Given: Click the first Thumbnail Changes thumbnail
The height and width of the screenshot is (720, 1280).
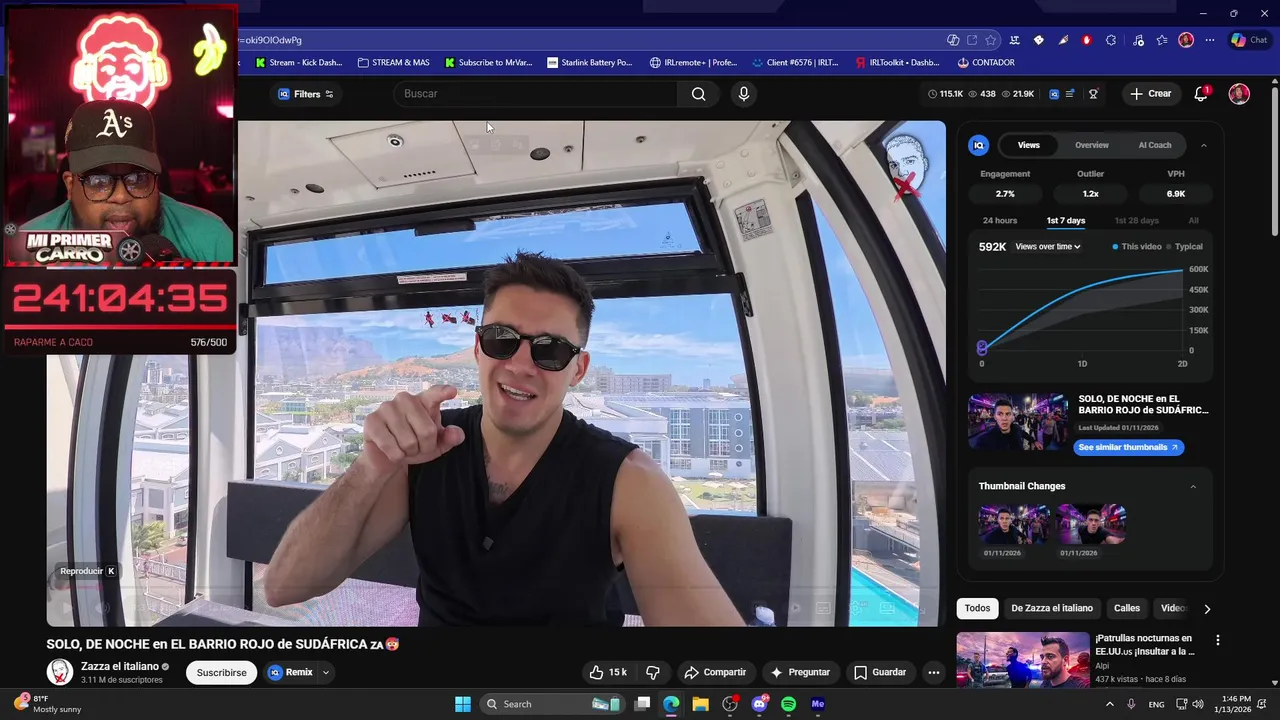Looking at the screenshot, I should (1013, 524).
